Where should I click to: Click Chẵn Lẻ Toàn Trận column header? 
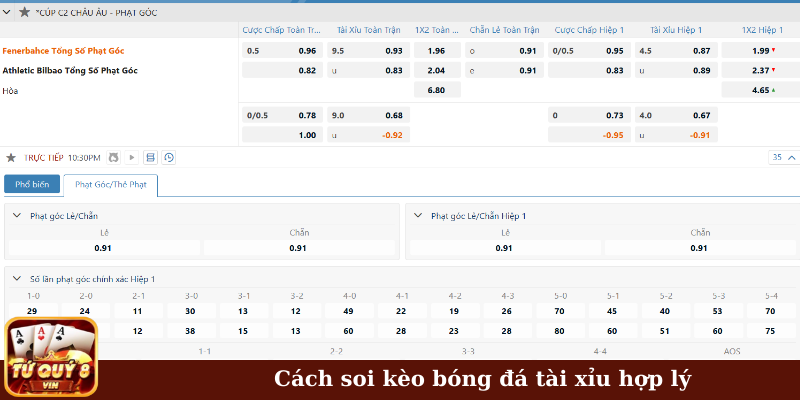(505, 30)
